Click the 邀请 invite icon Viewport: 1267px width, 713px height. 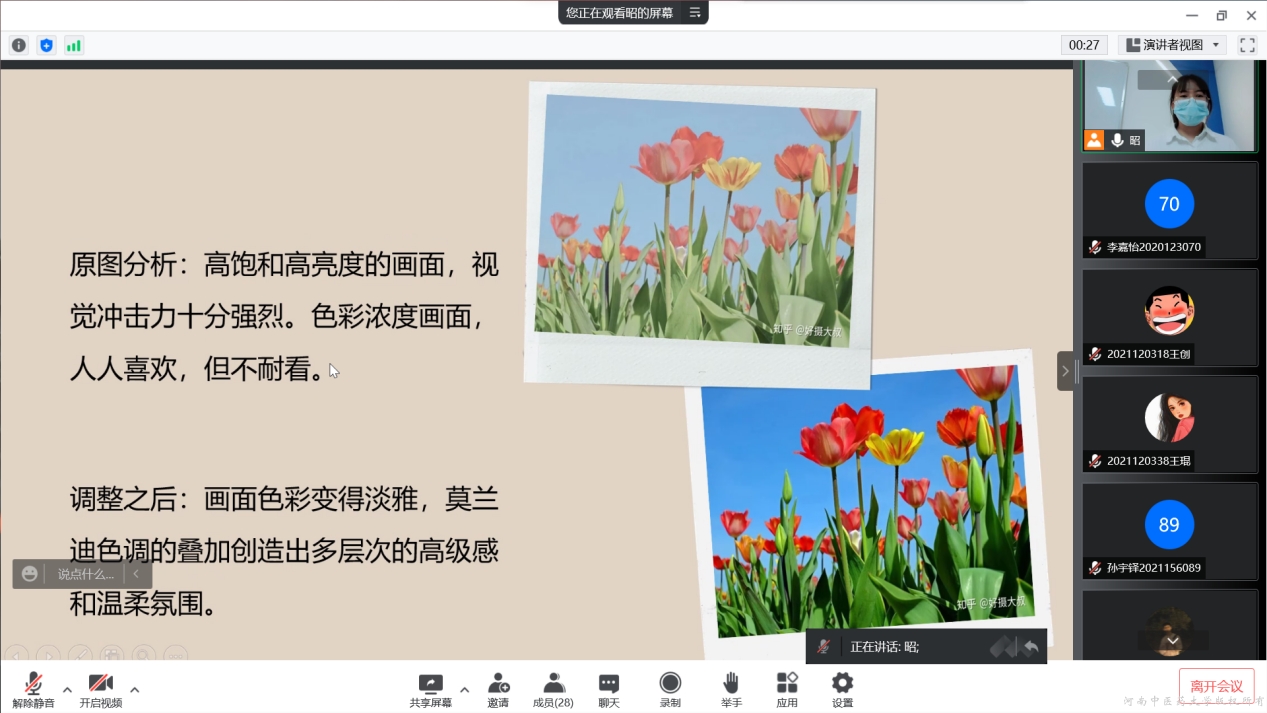pos(498,688)
